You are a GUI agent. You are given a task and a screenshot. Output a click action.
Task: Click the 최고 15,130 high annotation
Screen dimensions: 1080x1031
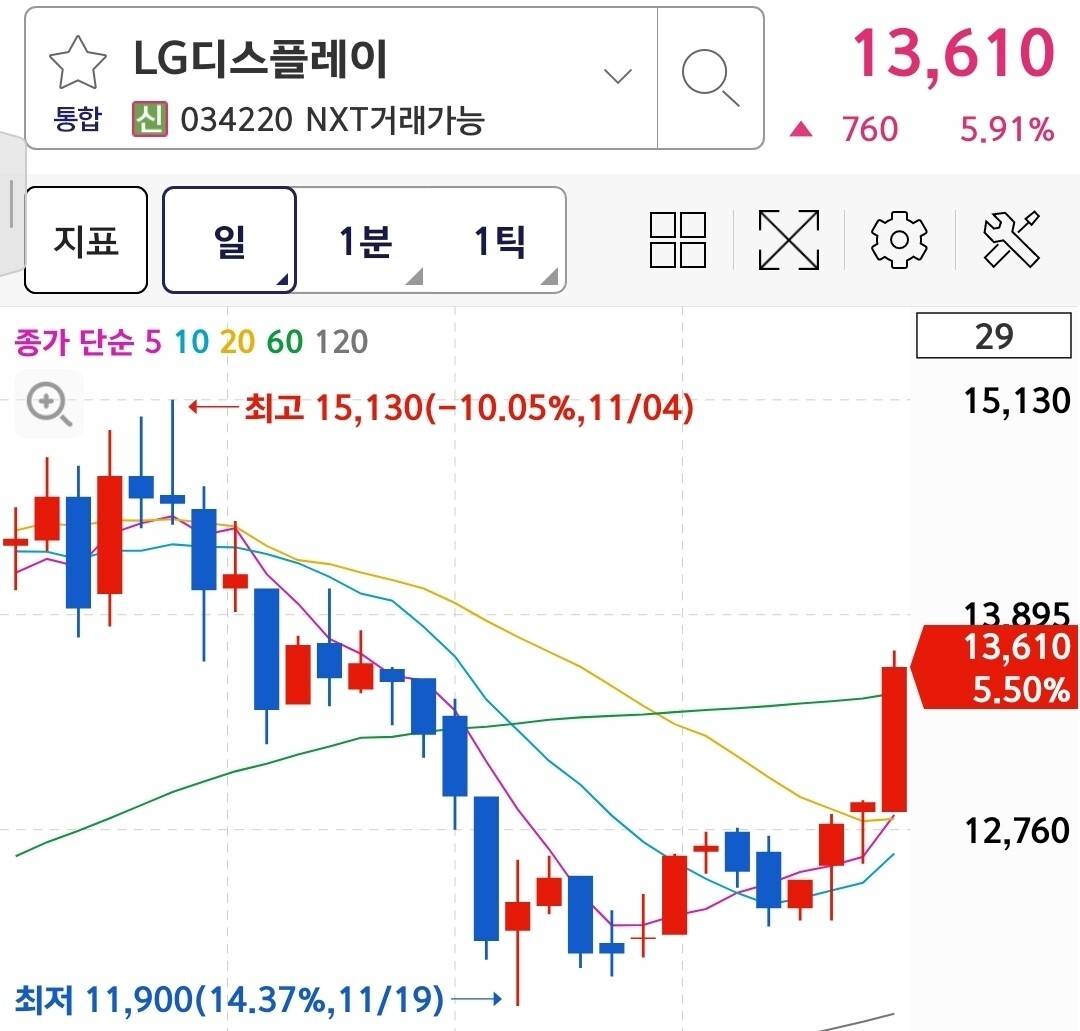pos(468,408)
